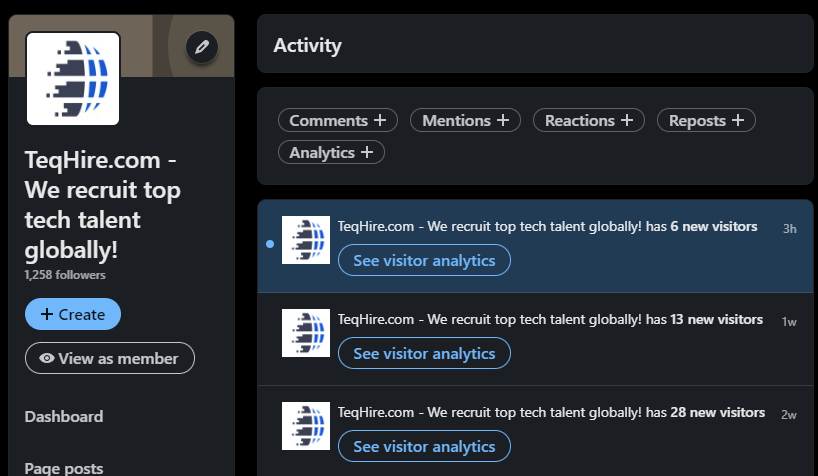Image resolution: width=818 pixels, height=476 pixels.
Task: Toggle the Analytics filter chip
Action: [331, 152]
